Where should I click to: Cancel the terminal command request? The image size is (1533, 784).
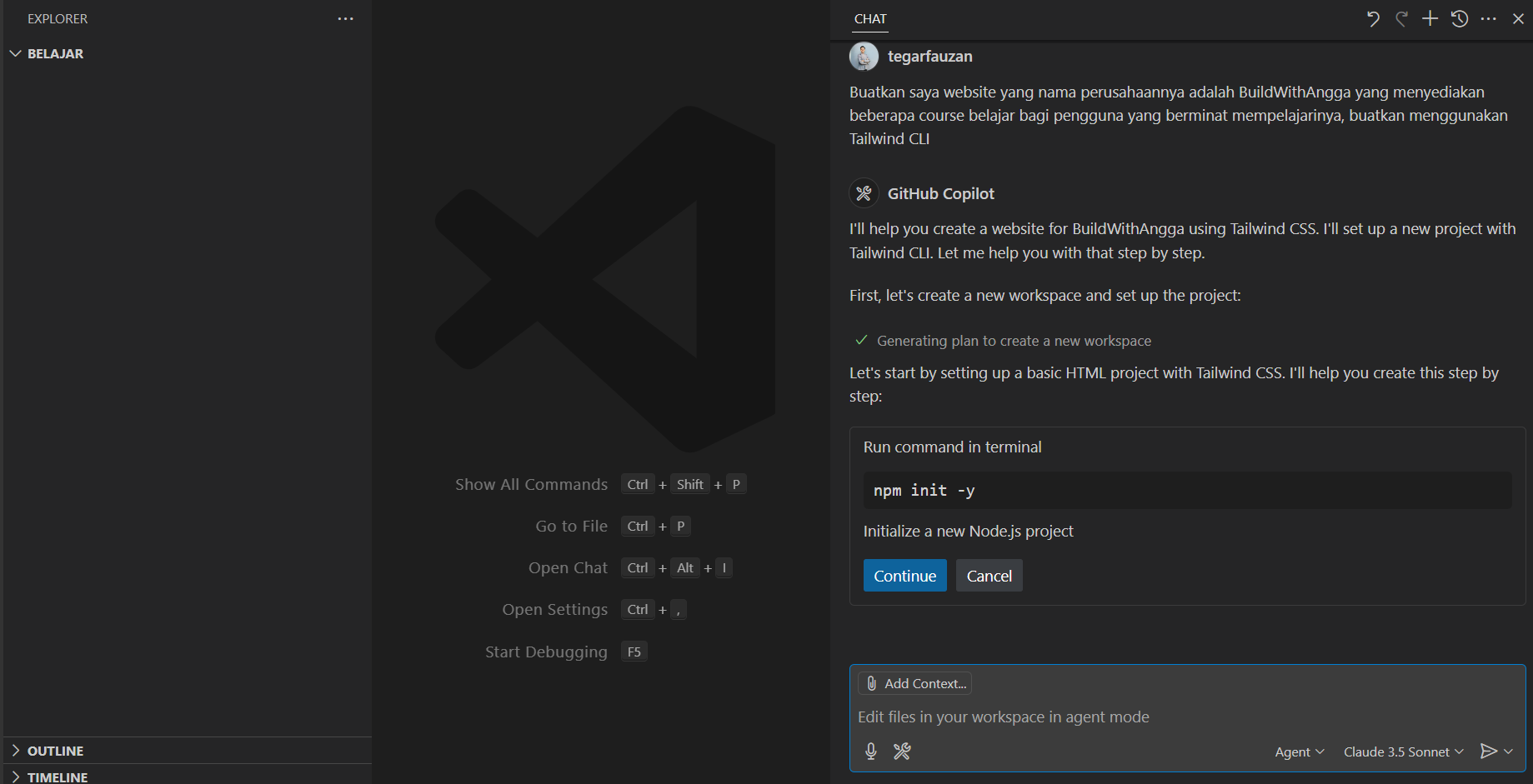[x=989, y=576]
